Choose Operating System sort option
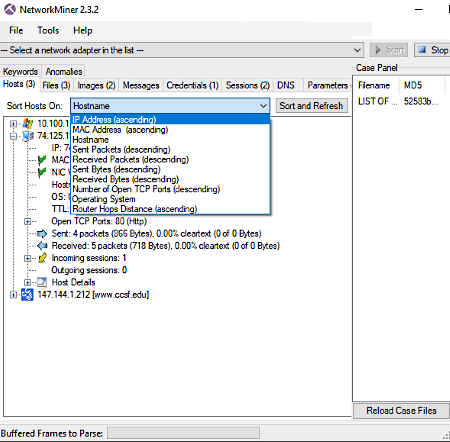 [170, 199]
